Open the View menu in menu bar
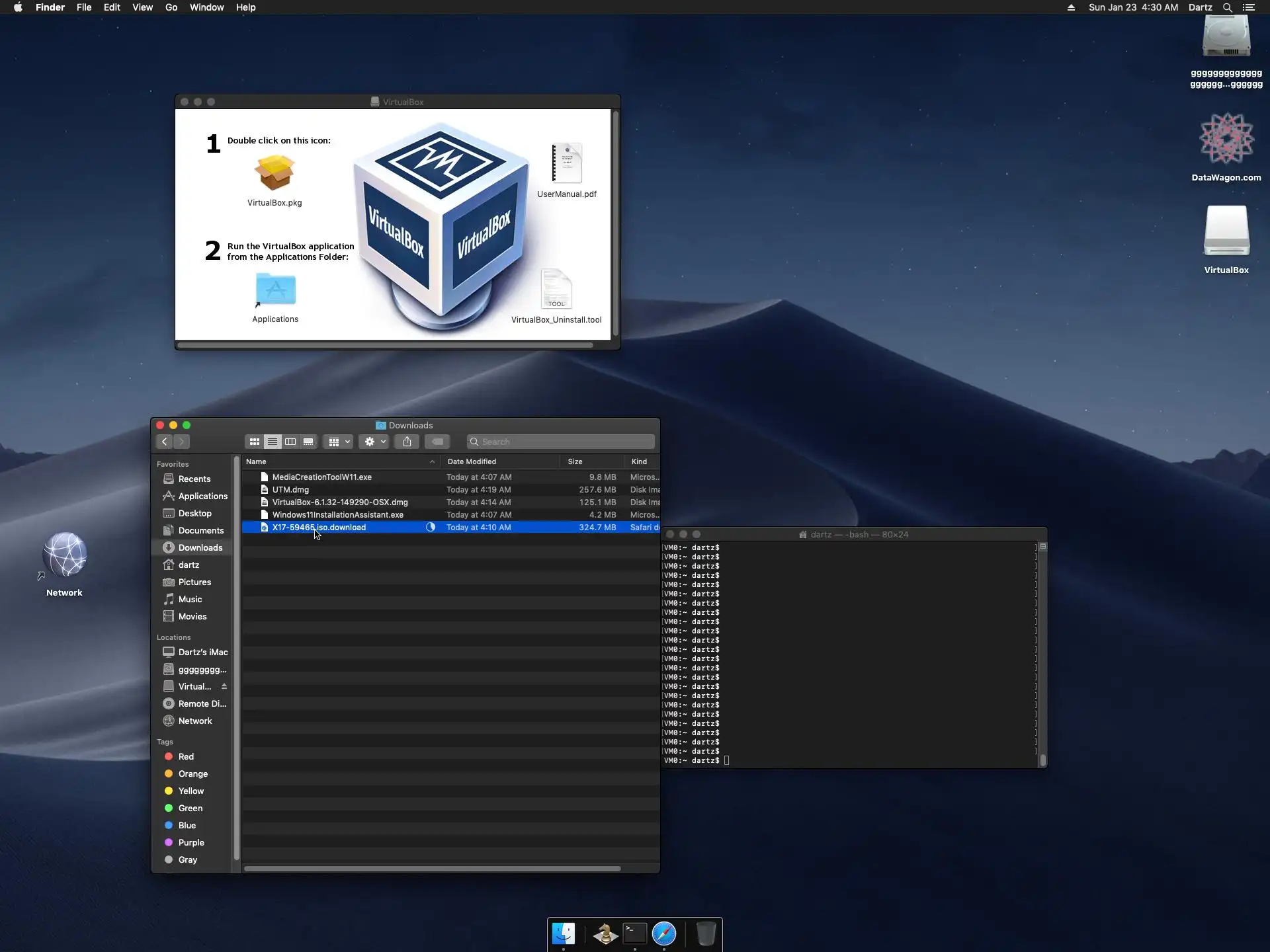This screenshot has width=1270, height=952. pos(142,7)
